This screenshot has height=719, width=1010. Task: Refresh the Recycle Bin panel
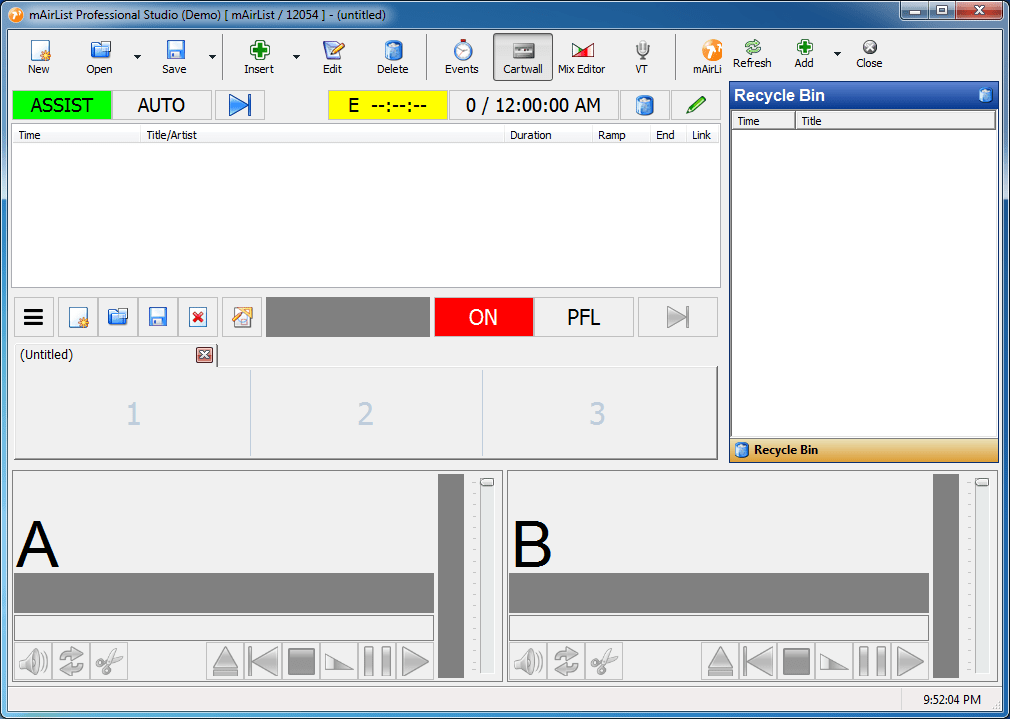click(752, 54)
